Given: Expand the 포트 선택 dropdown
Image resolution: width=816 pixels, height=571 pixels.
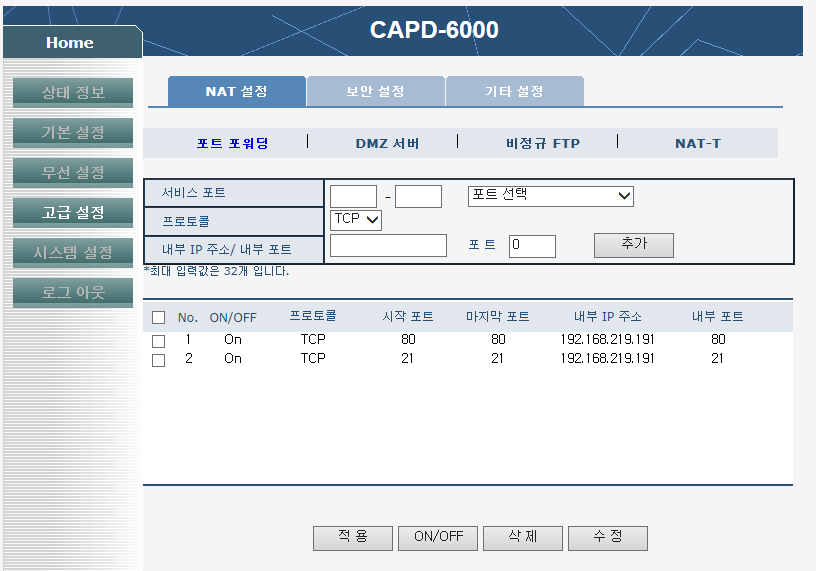Looking at the screenshot, I should [x=551, y=196].
